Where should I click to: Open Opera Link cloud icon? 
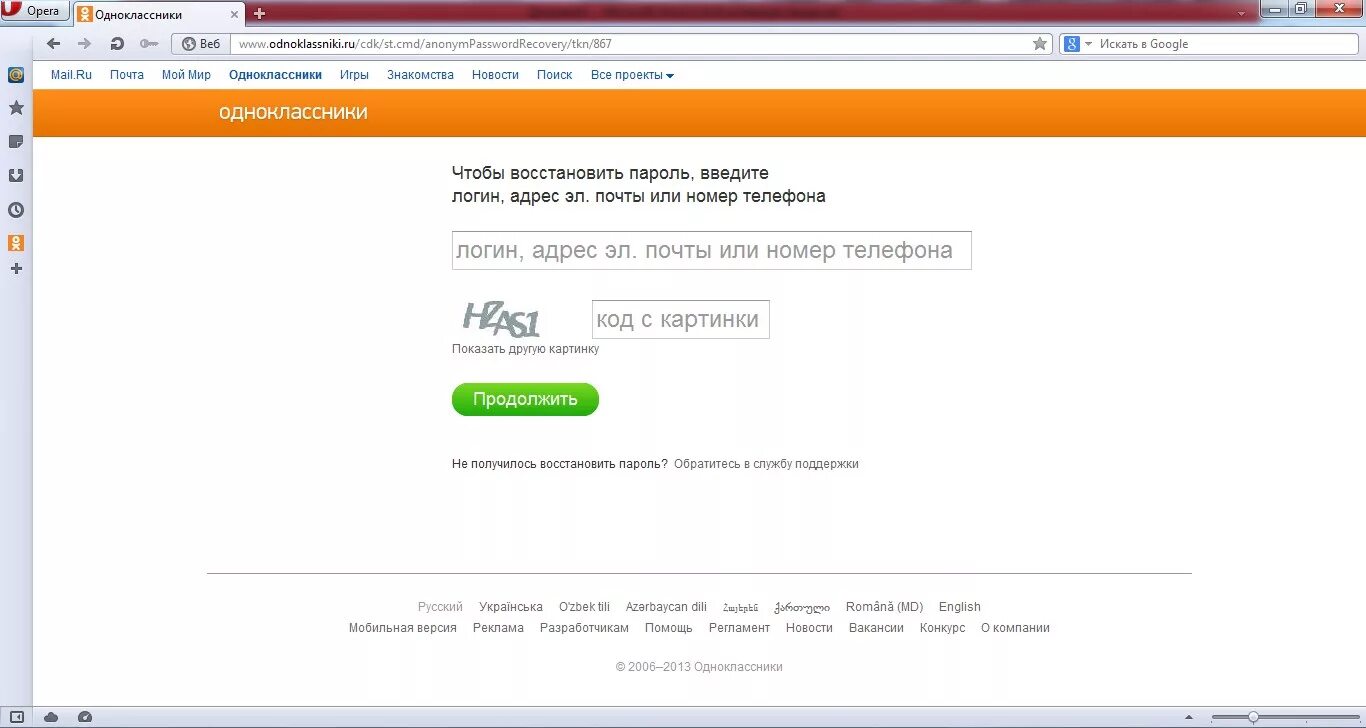click(51, 717)
